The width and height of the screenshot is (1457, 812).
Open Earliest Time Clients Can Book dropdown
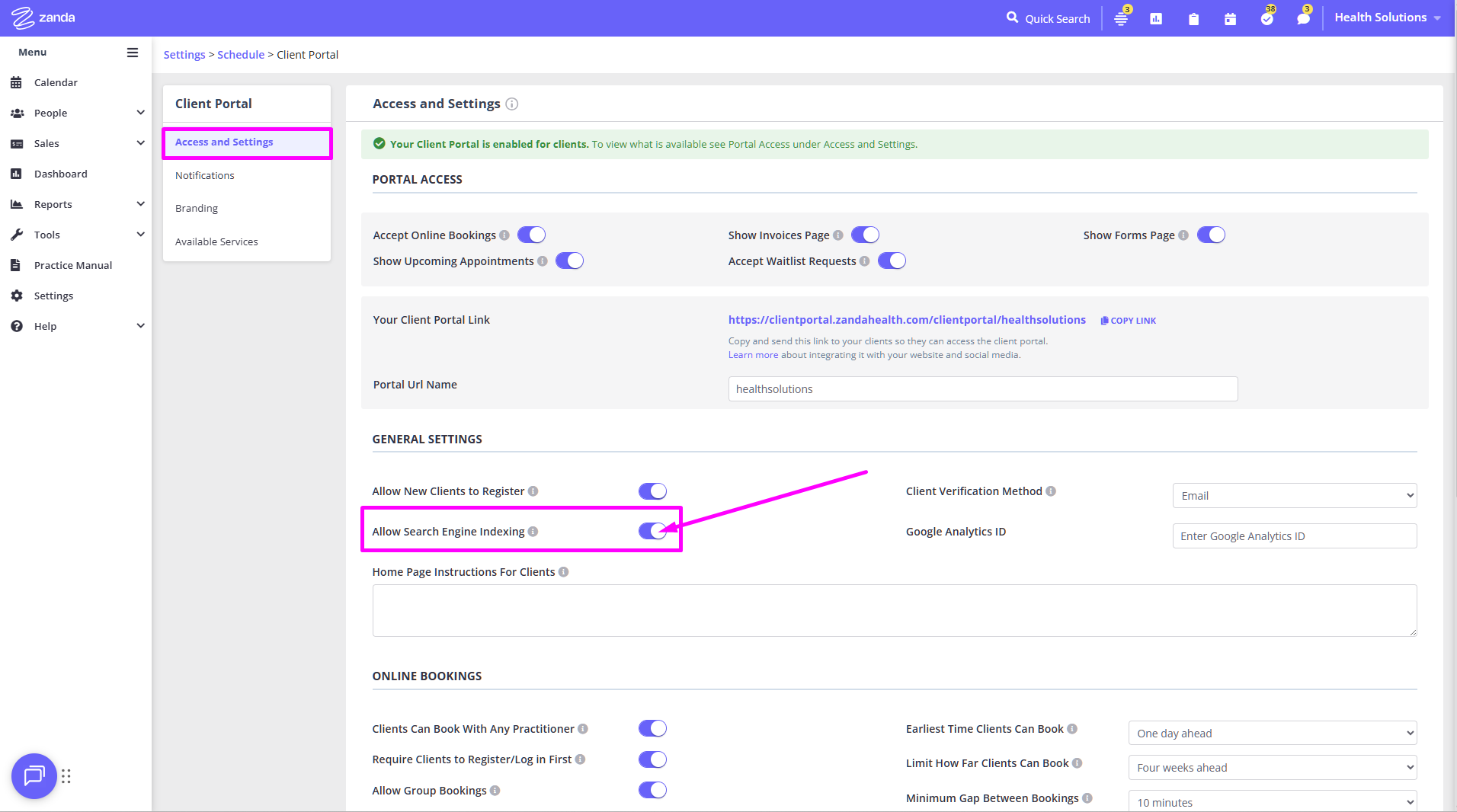1272,734
